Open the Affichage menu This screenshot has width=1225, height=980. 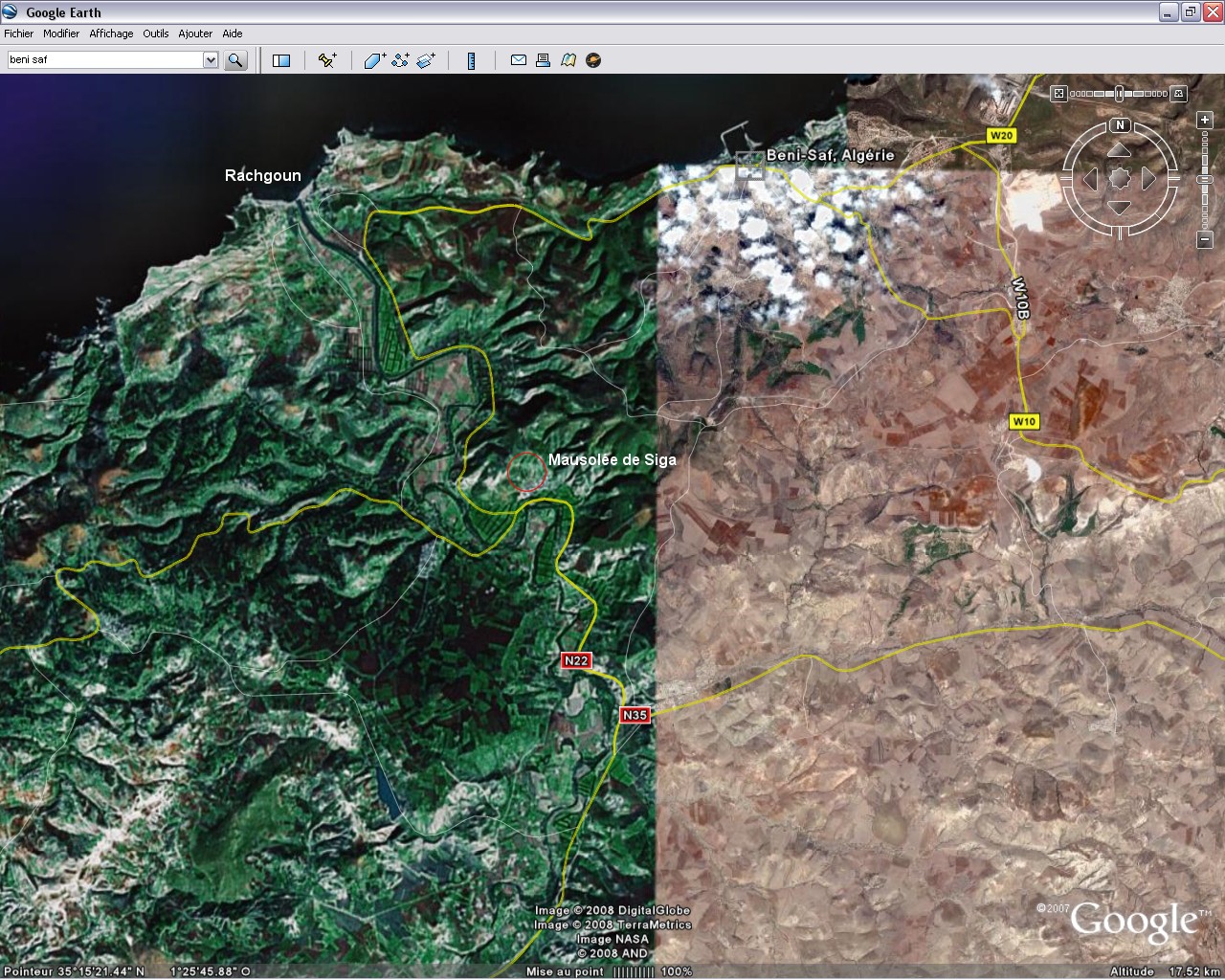[x=111, y=33]
